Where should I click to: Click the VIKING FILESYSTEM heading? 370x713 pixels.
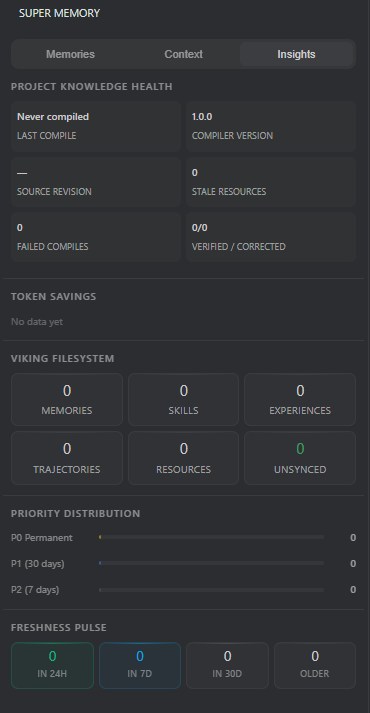click(x=62, y=358)
